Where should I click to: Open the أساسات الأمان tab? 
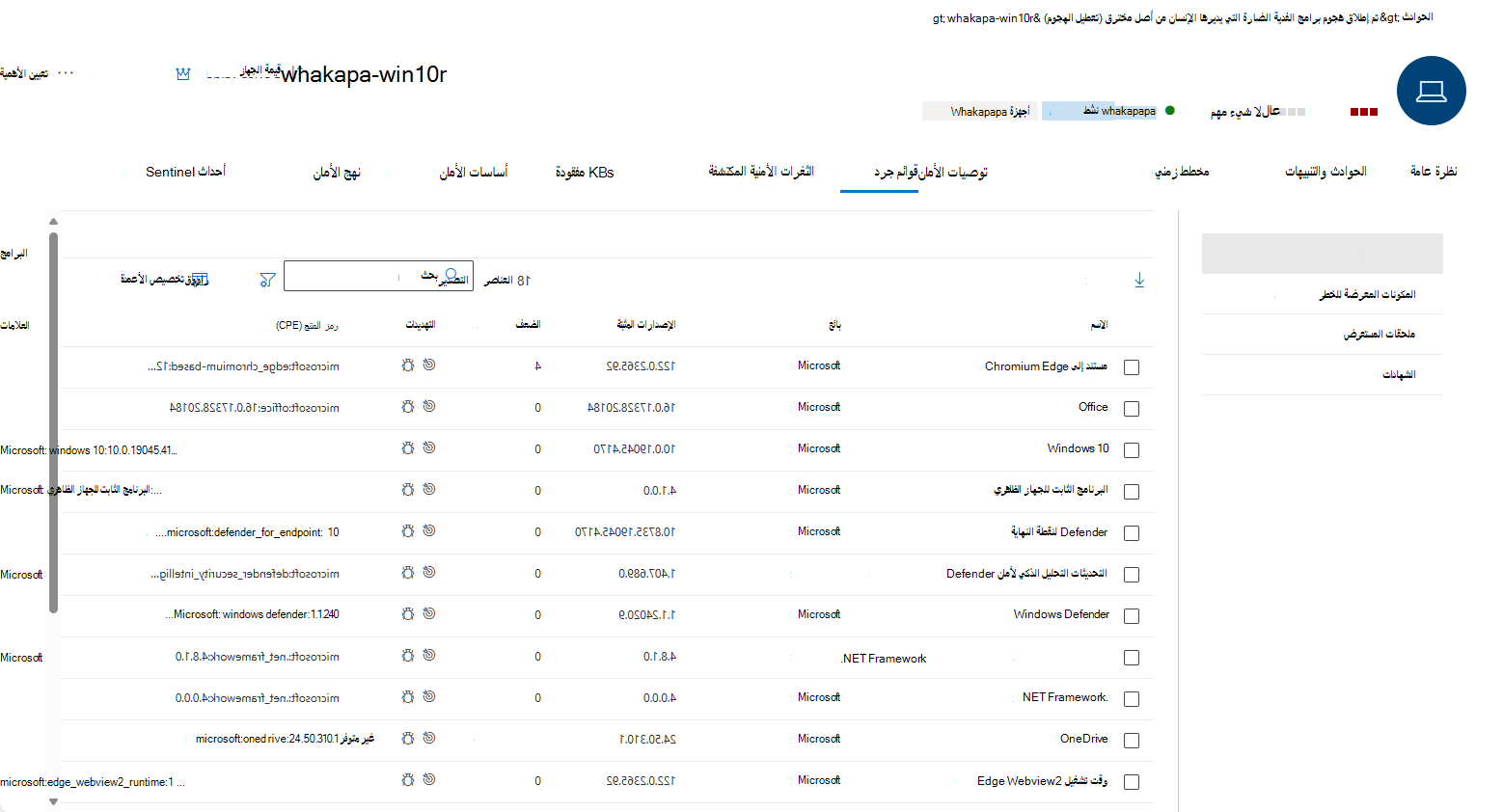pos(474,173)
